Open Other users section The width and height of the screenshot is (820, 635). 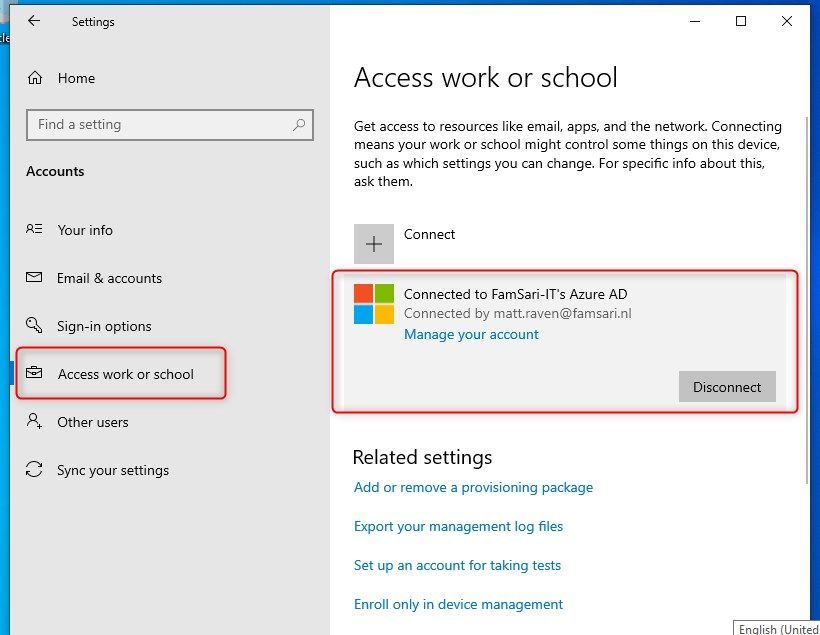tap(93, 422)
